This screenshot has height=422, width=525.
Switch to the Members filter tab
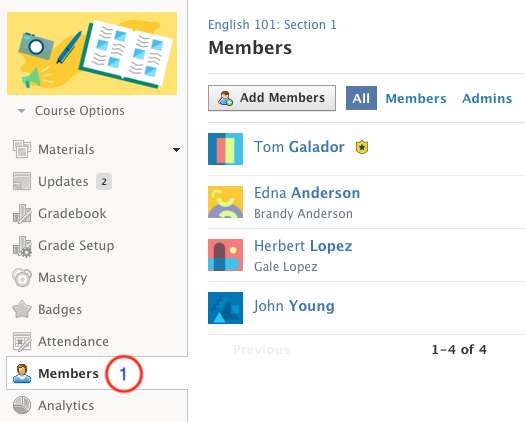pyautogui.click(x=416, y=98)
